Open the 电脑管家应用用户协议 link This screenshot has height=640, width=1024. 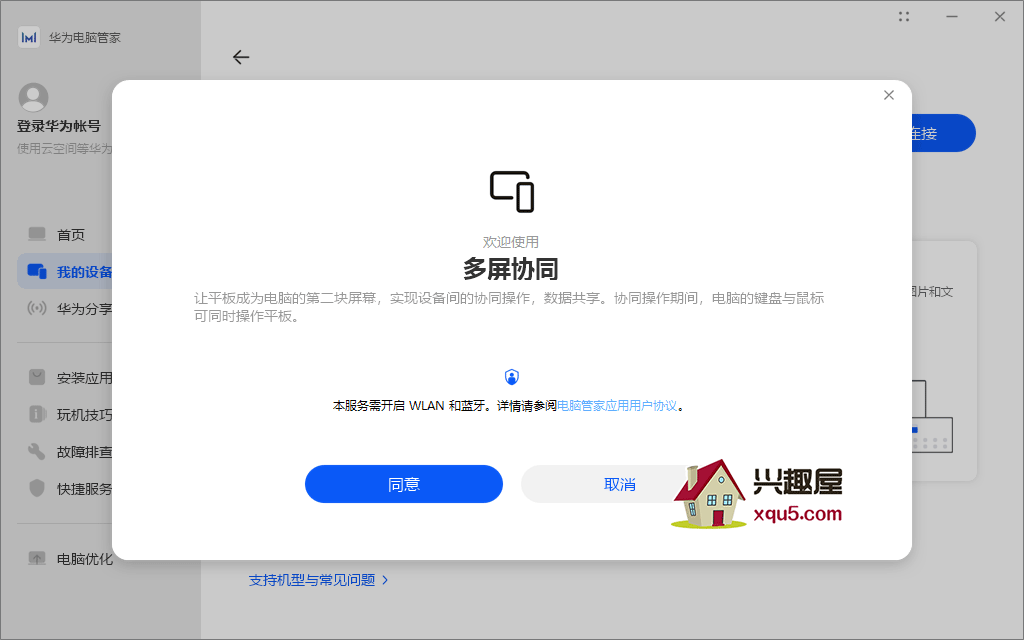[x=617, y=406]
